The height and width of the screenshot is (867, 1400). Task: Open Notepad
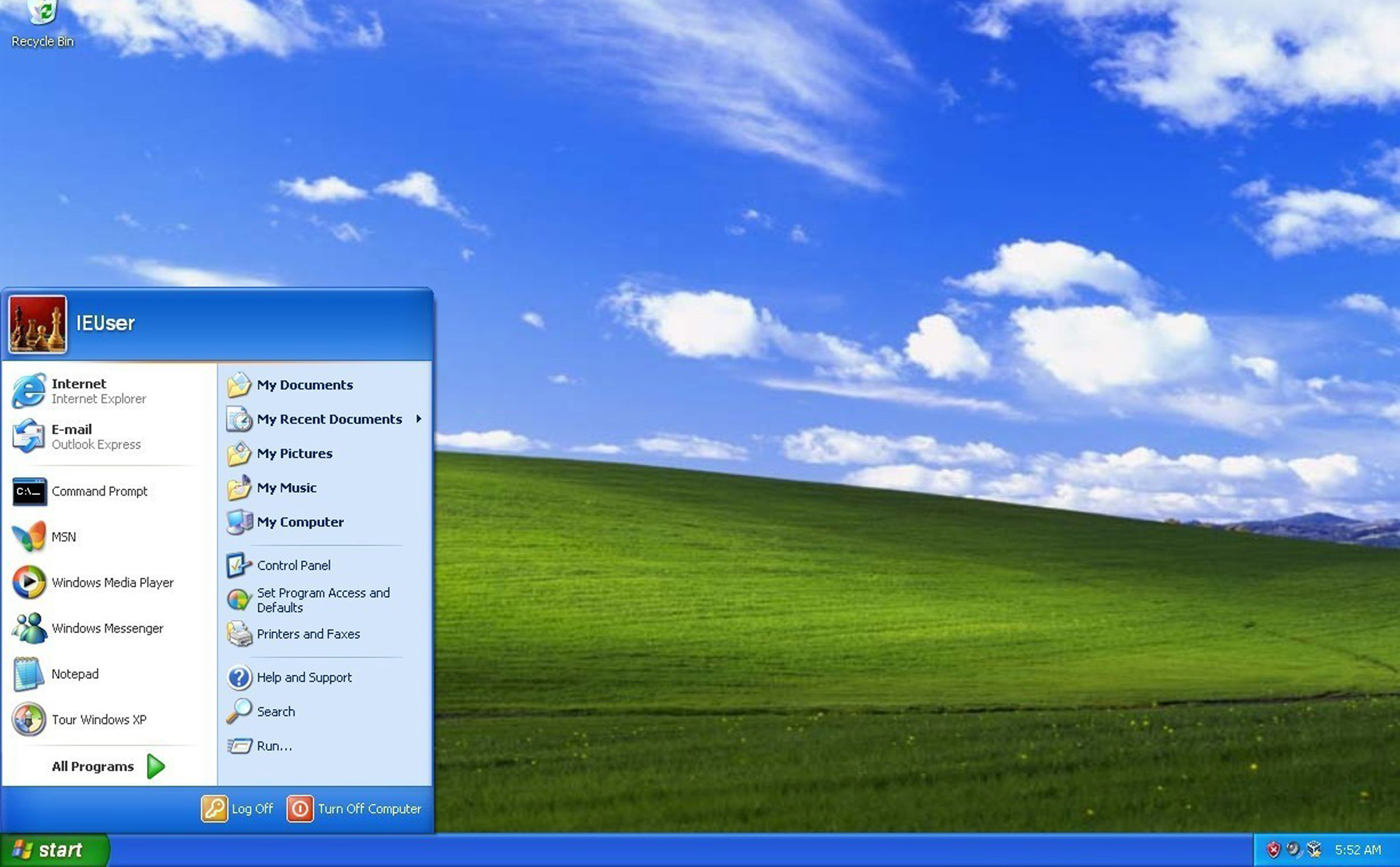point(75,674)
